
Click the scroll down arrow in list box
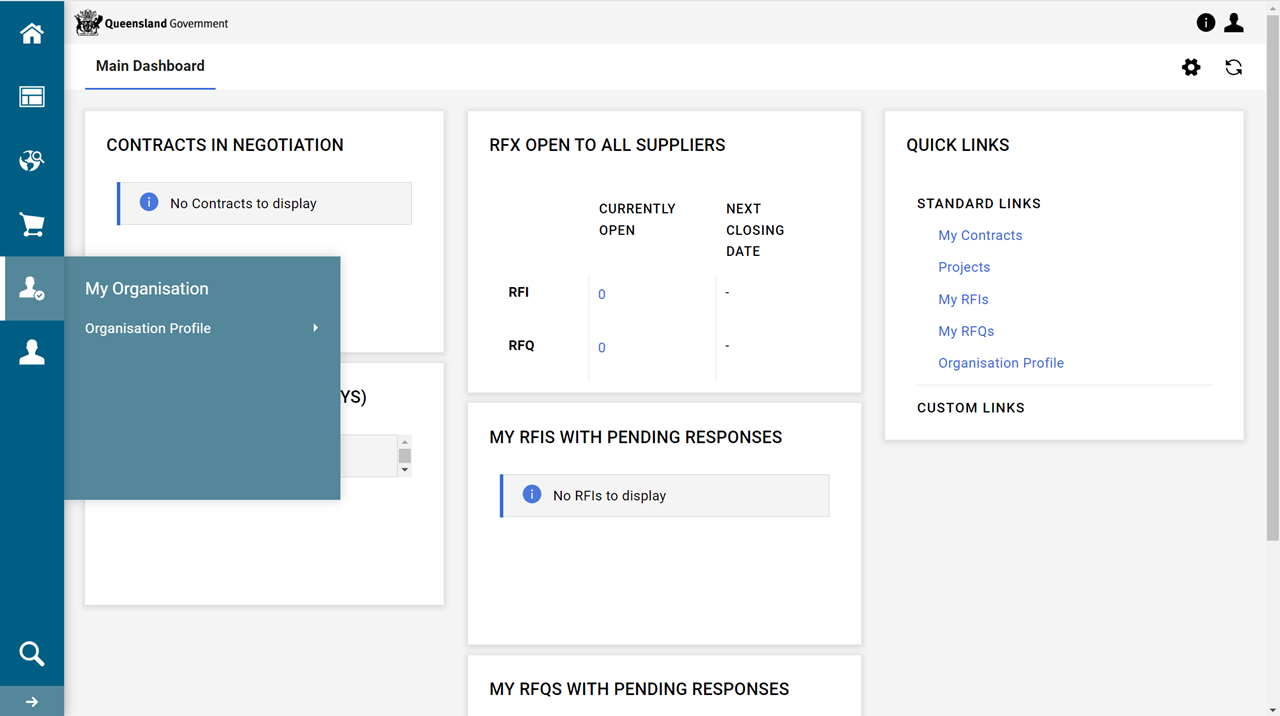click(x=405, y=470)
